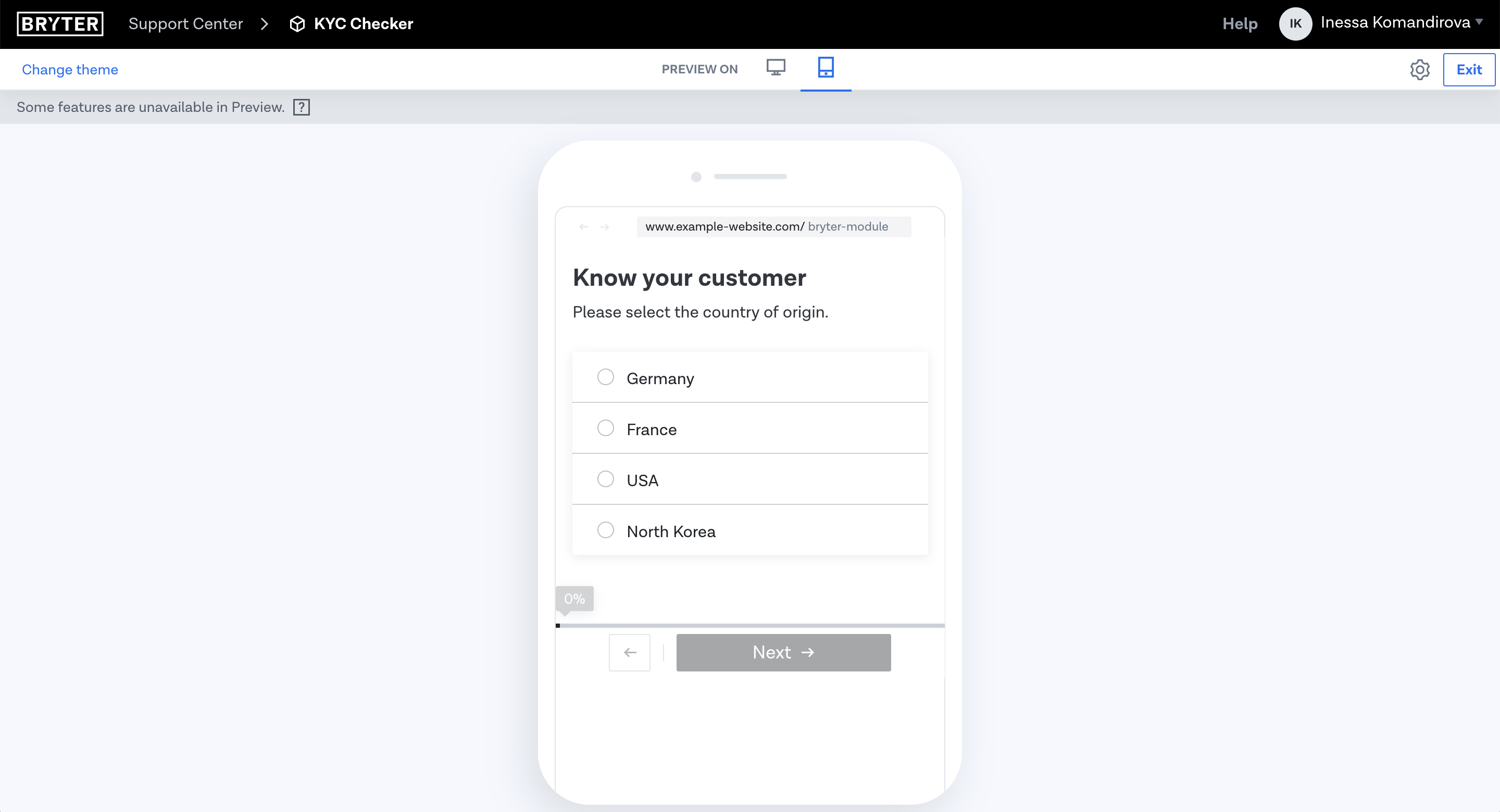Click the KYC Checker module cube icon
Image resolution: width=1500 pixels, height=812 pixels.
[x=297, y=24]
